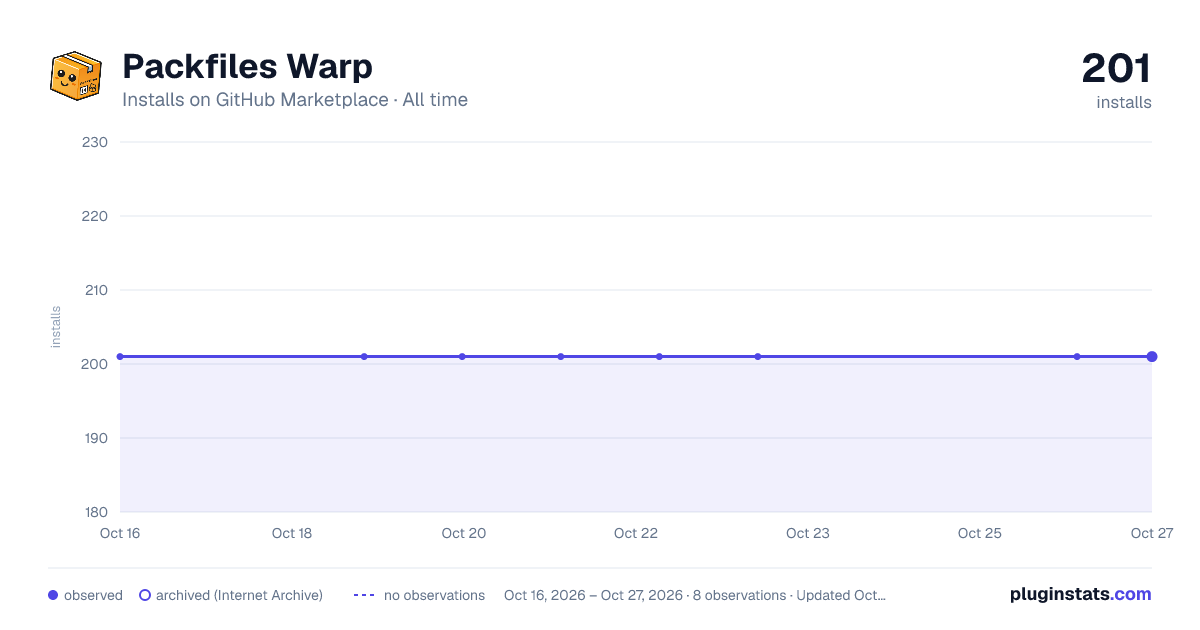Click the date range and observations footer text
The image size is (1200, 630).
pos(695,595)
